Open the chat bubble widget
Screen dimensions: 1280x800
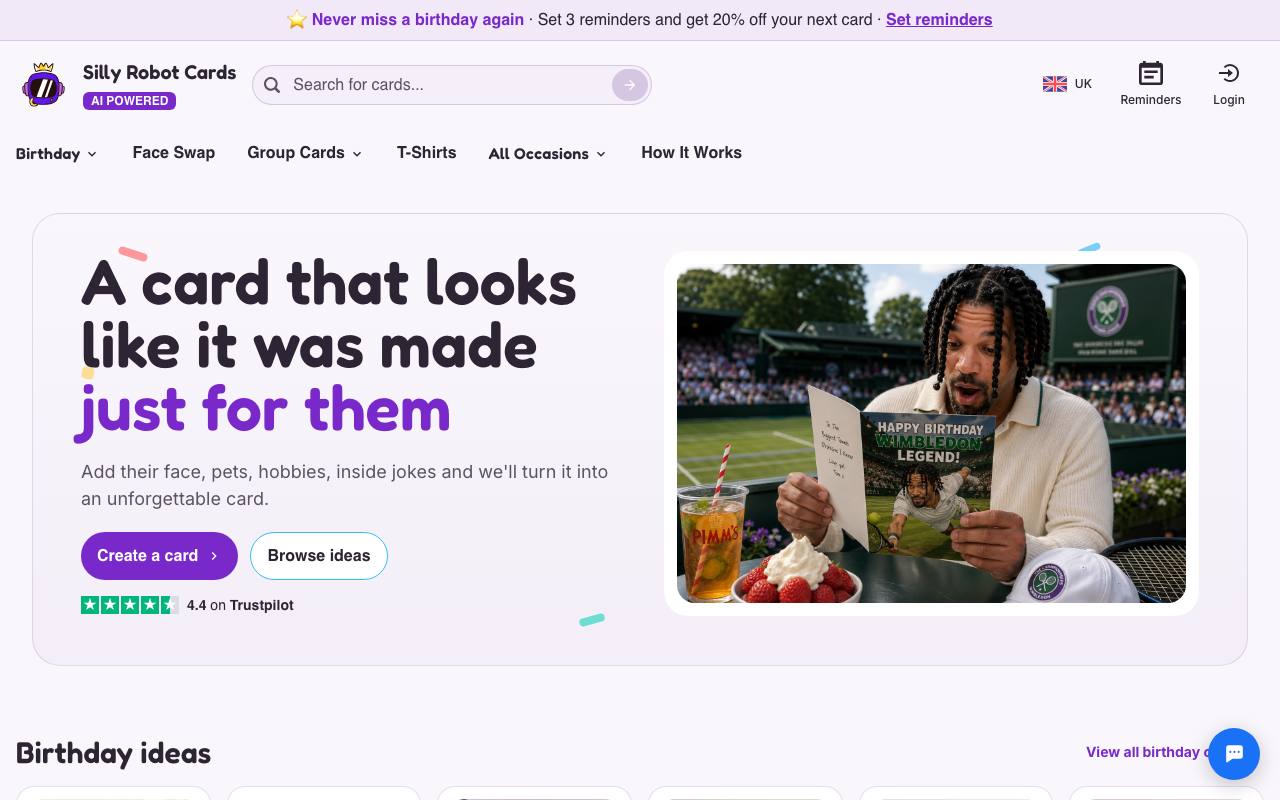pos(1234,754)
